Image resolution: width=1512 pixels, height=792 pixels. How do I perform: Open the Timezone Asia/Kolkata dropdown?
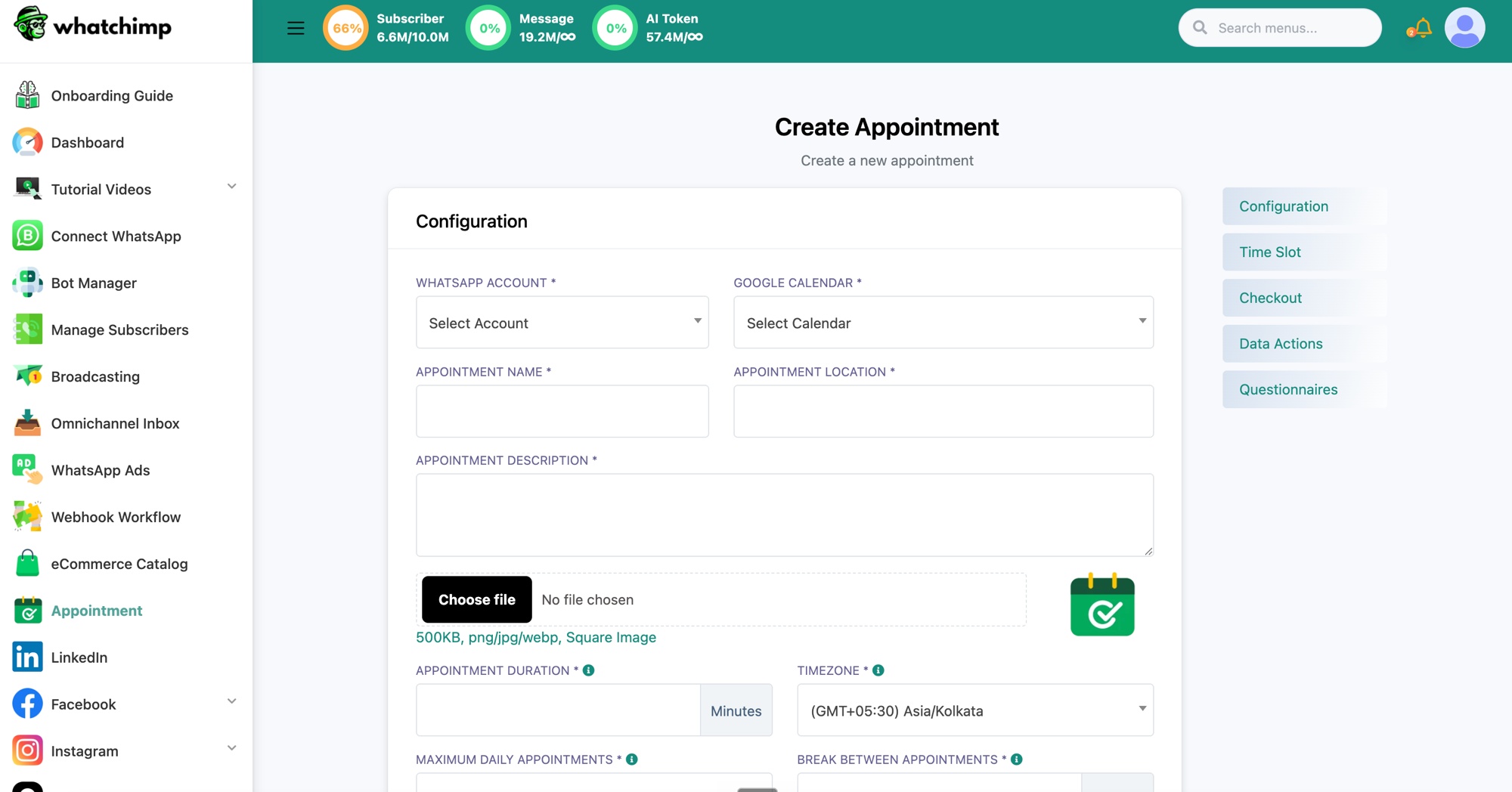[x=974, y=710]
